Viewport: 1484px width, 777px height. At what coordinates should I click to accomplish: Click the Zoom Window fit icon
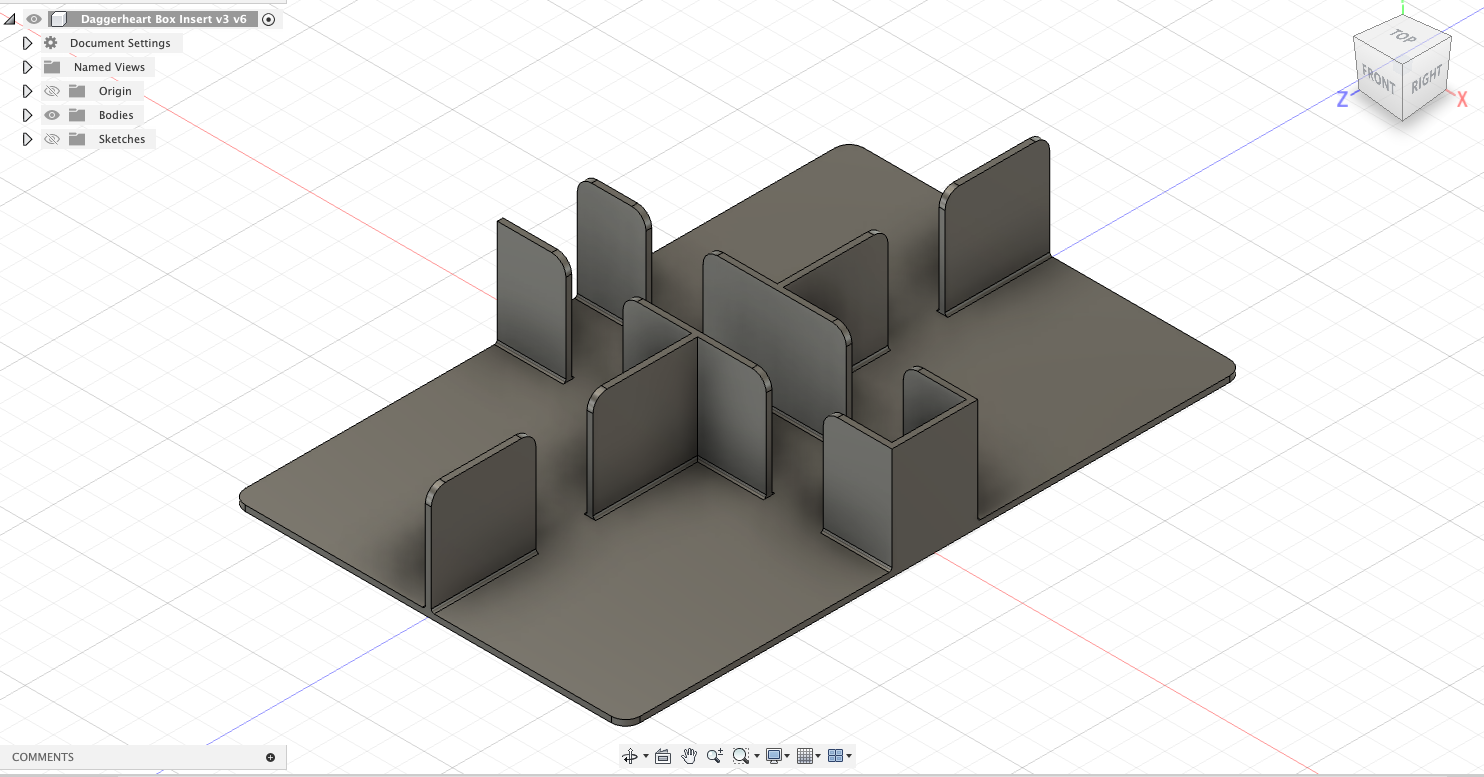pyautogui.click(x=740, y=756)
